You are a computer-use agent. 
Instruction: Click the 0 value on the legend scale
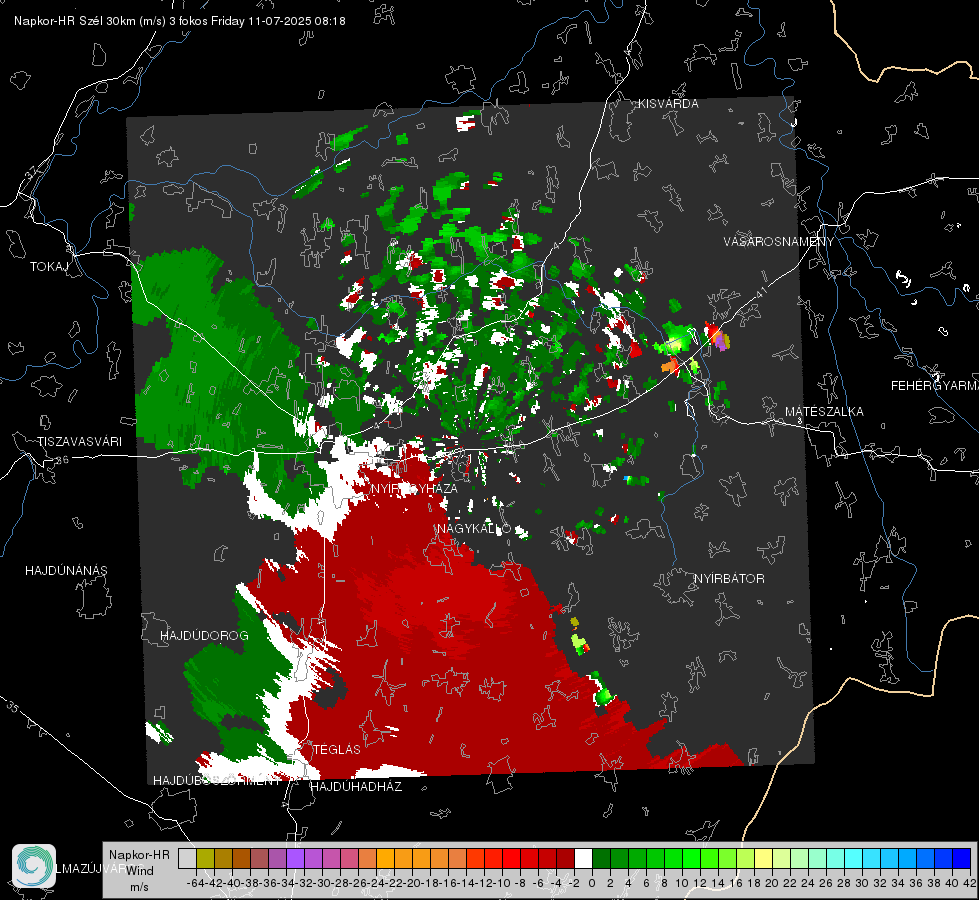pos(593,883)
